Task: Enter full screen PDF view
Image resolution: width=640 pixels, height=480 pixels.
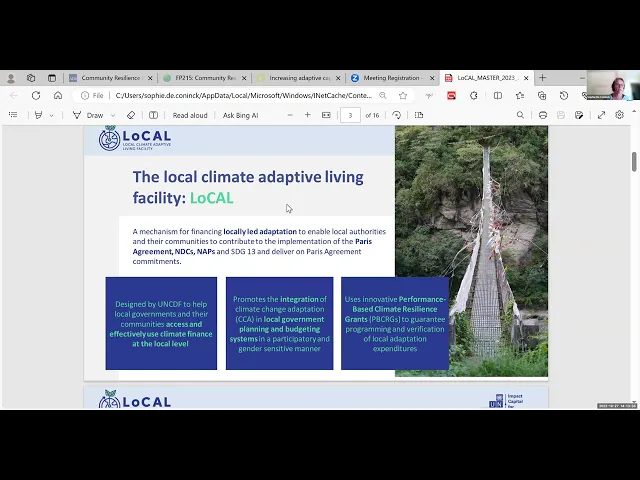Action: pos(601,115)
